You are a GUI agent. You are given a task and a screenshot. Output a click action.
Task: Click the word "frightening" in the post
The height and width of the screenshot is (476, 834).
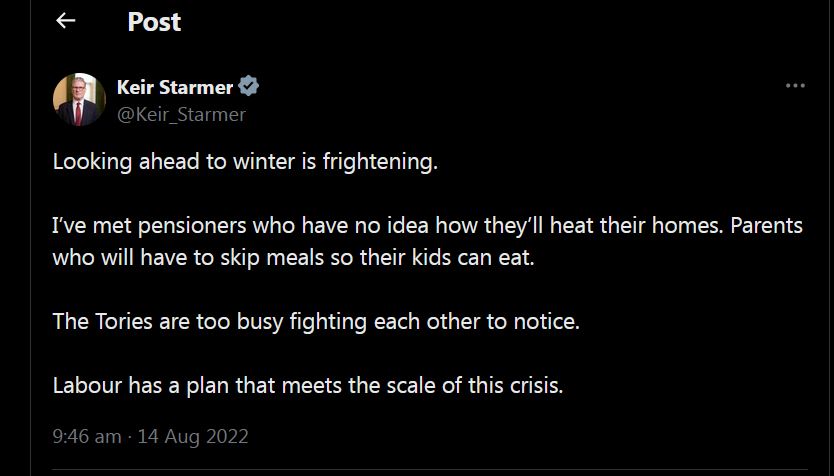click(379, 162)
